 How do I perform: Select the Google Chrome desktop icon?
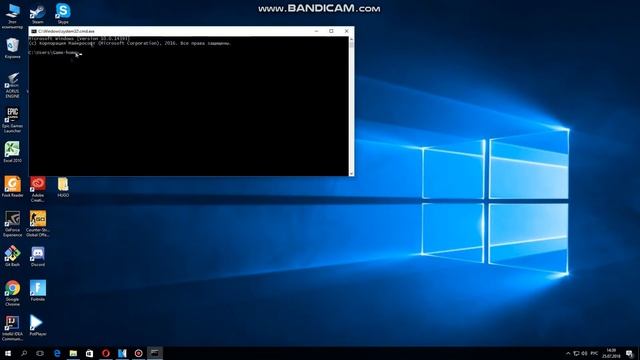point(12,293)
